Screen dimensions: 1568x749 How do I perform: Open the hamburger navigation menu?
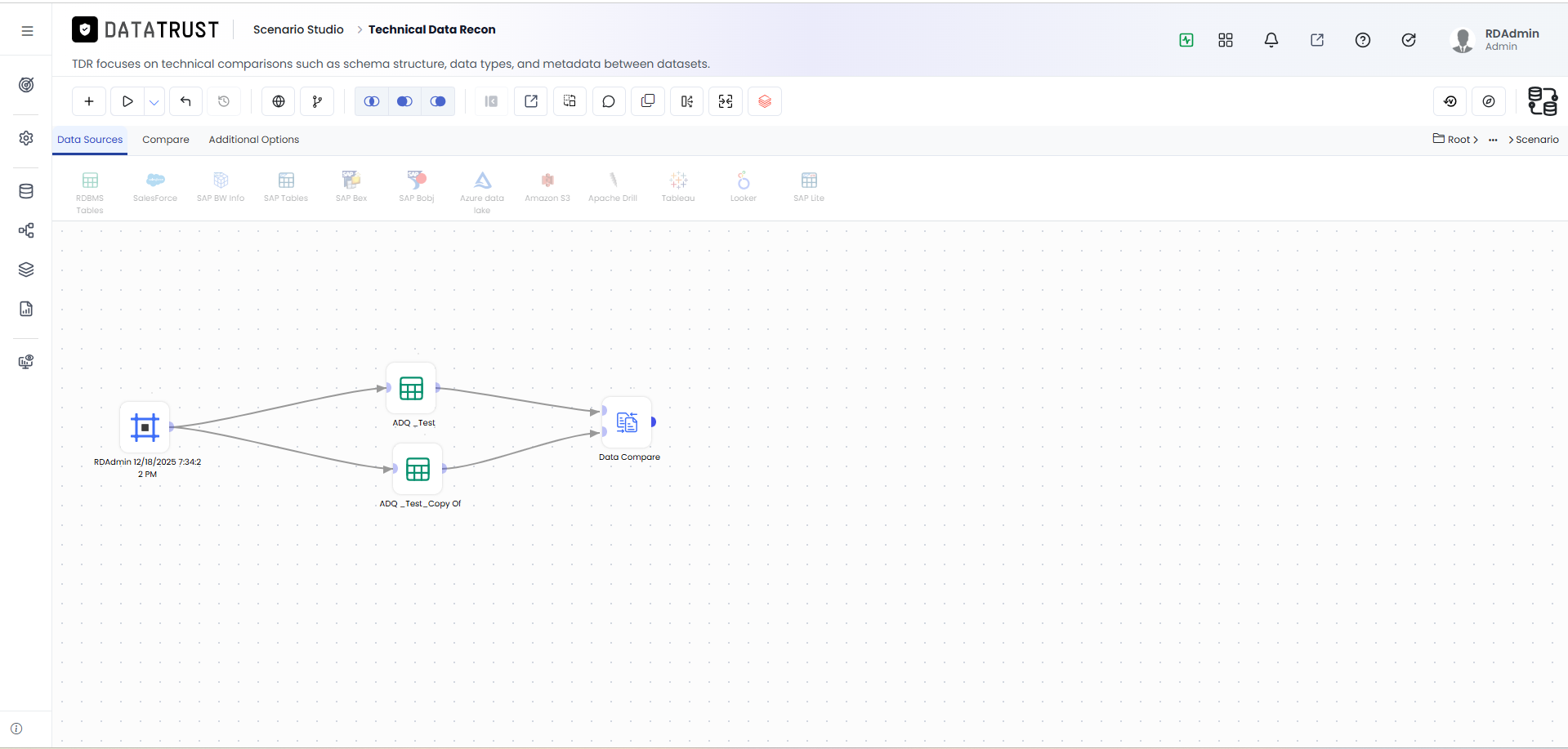tap(27, 31)
